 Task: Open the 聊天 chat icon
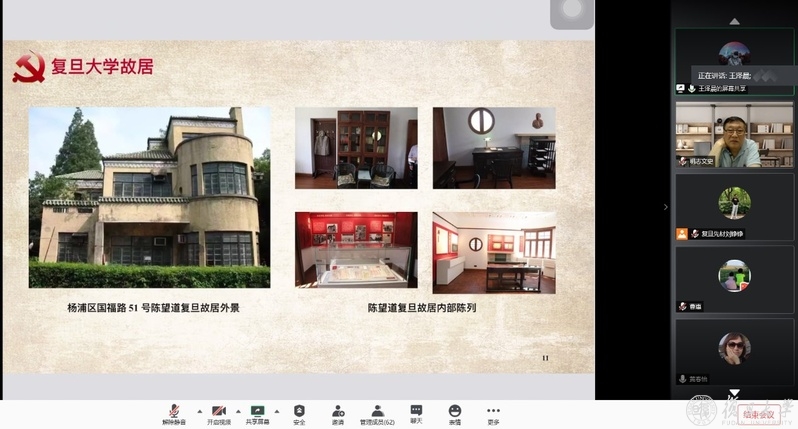click(x=416, y=412)
